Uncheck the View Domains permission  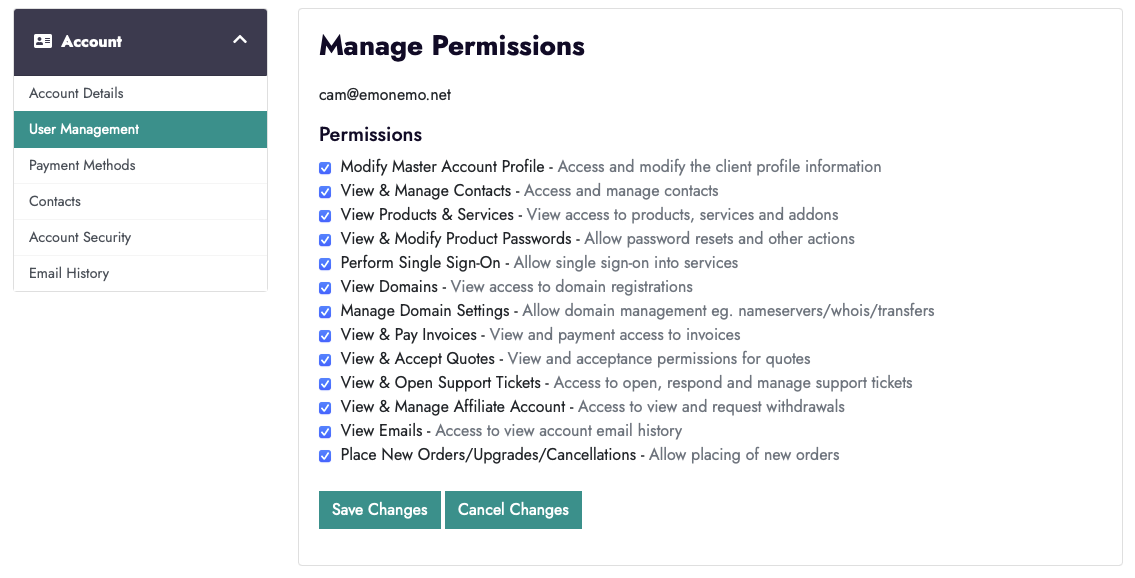[x=325, y=288]
